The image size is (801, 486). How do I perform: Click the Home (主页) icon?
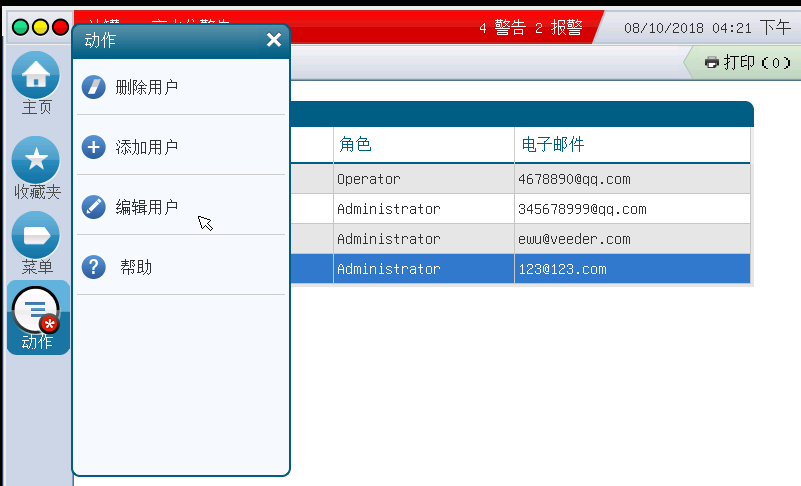pyautogui.click(x=36, y=76)
